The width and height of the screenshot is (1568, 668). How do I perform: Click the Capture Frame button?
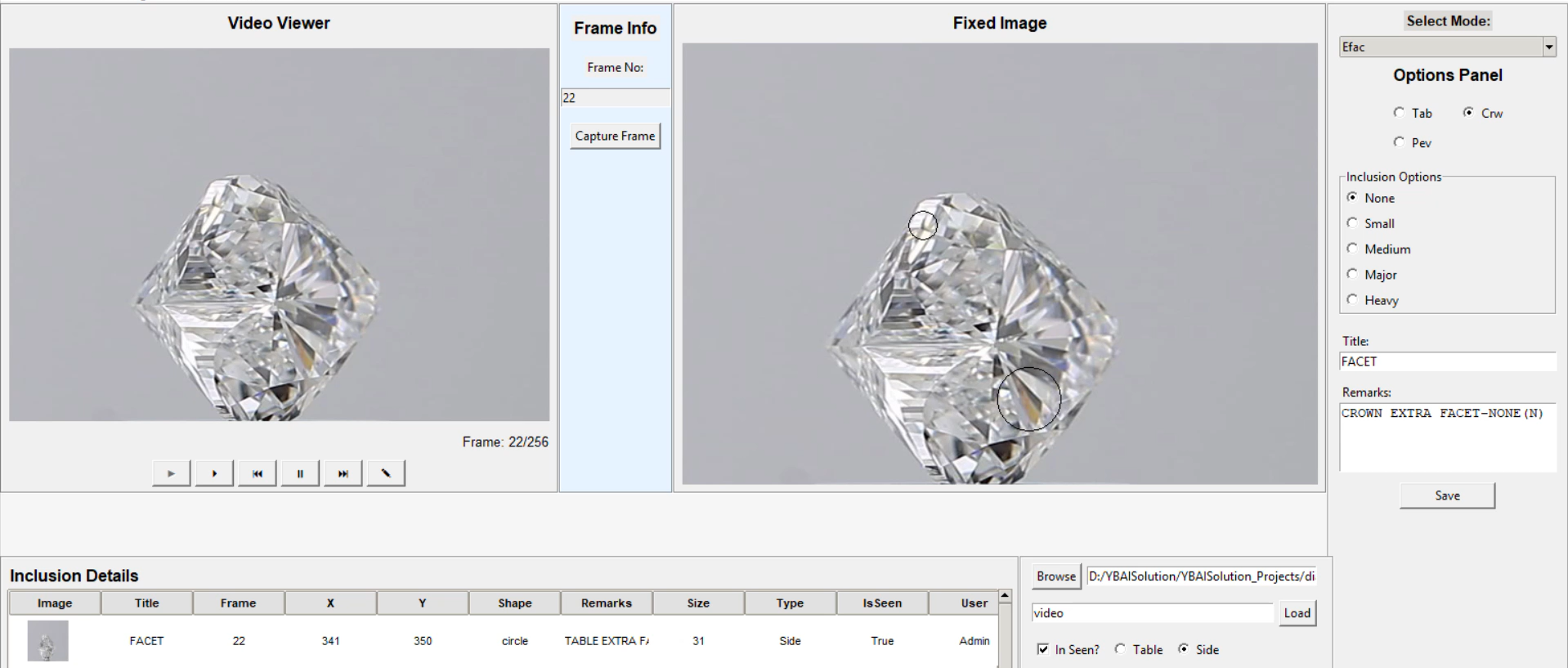615,136
